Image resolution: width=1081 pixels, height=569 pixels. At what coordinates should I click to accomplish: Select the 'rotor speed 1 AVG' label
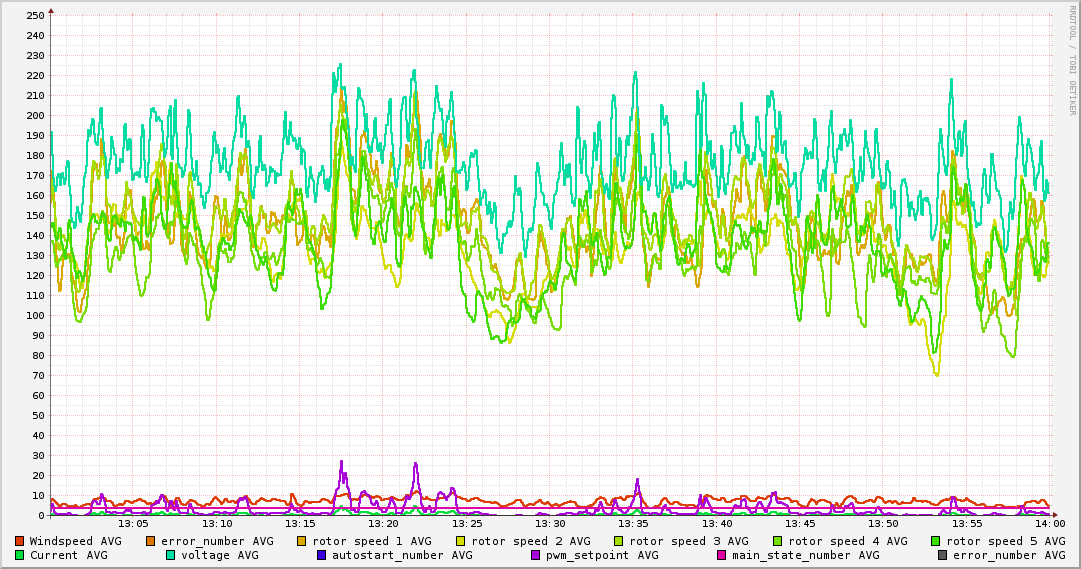(372, 541)
